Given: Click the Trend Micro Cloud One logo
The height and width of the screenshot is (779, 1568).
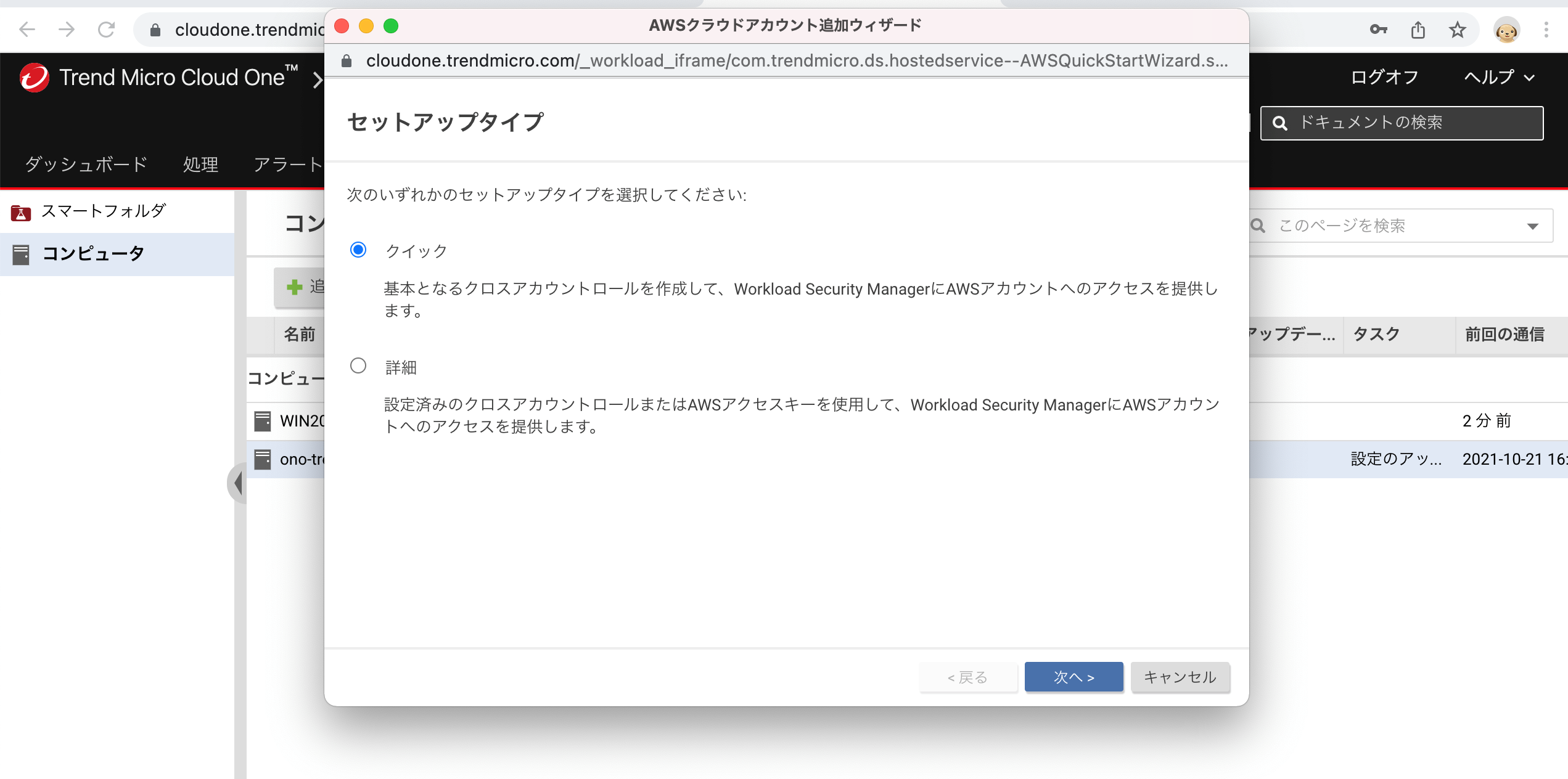Looking at the screenshot, I should [34, 78].
